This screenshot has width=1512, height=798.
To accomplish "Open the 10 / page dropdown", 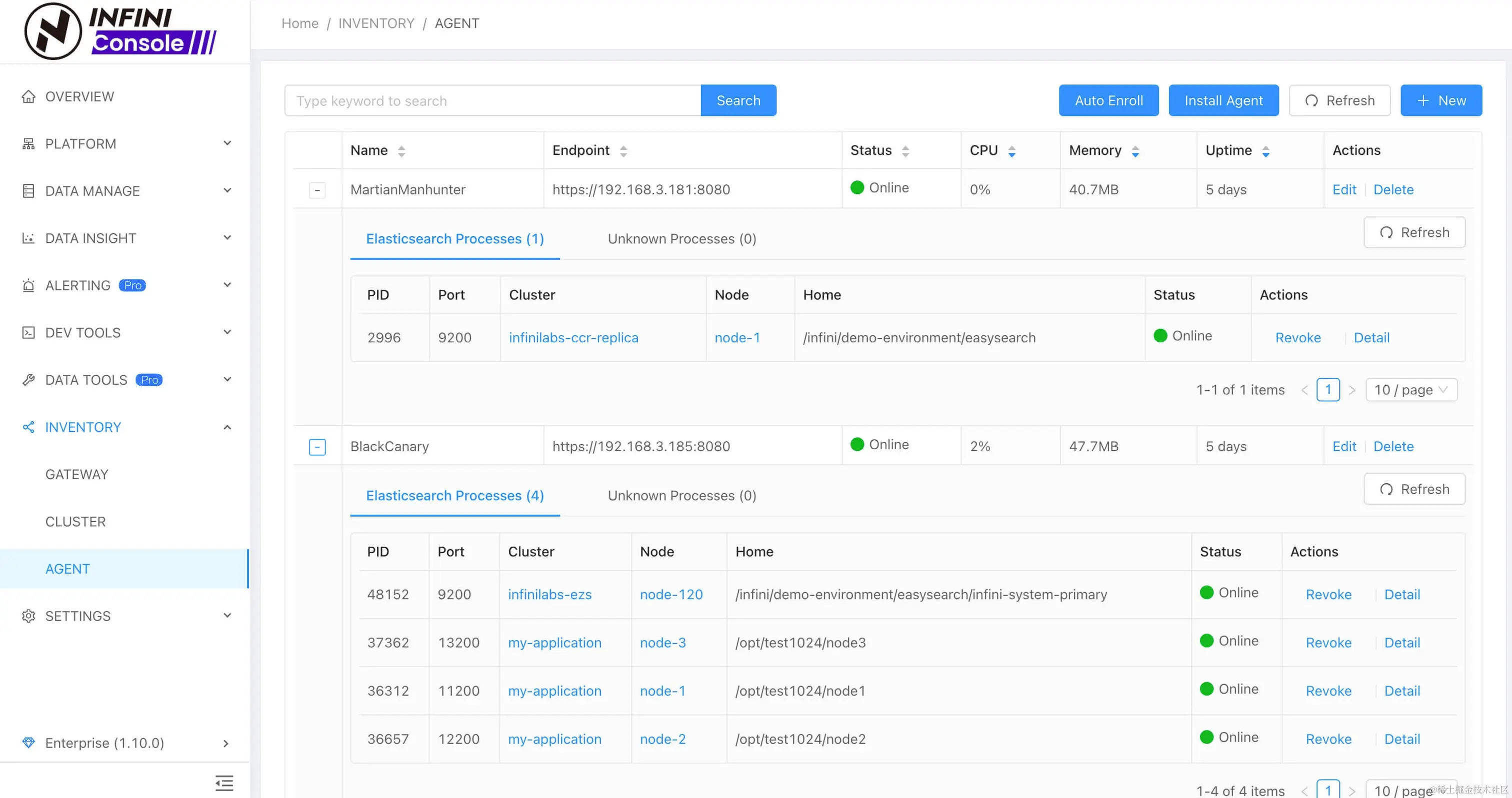I will click(x=1411, y=390).
